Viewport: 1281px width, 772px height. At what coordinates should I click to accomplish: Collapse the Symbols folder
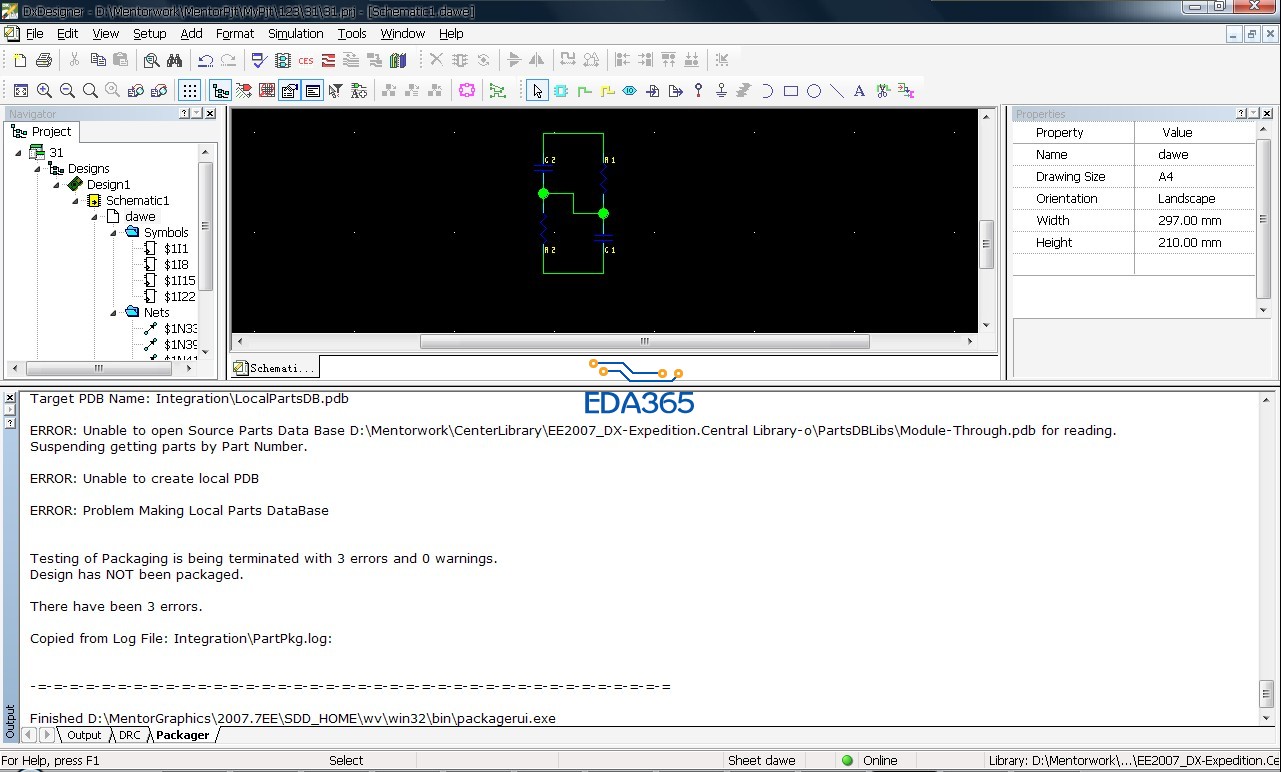114,233
